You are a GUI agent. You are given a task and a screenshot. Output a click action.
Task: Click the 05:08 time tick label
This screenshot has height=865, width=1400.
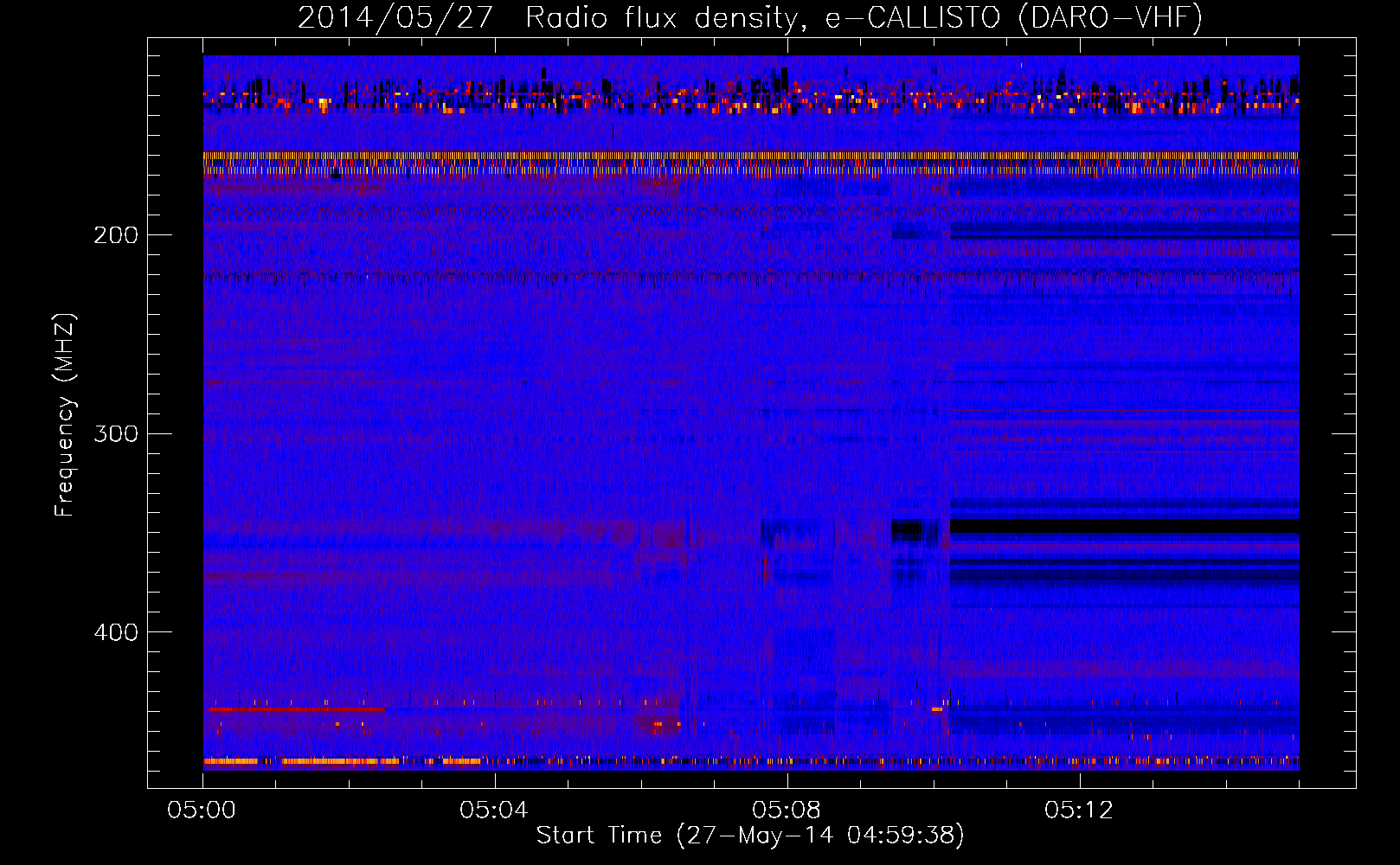[787, 810]
